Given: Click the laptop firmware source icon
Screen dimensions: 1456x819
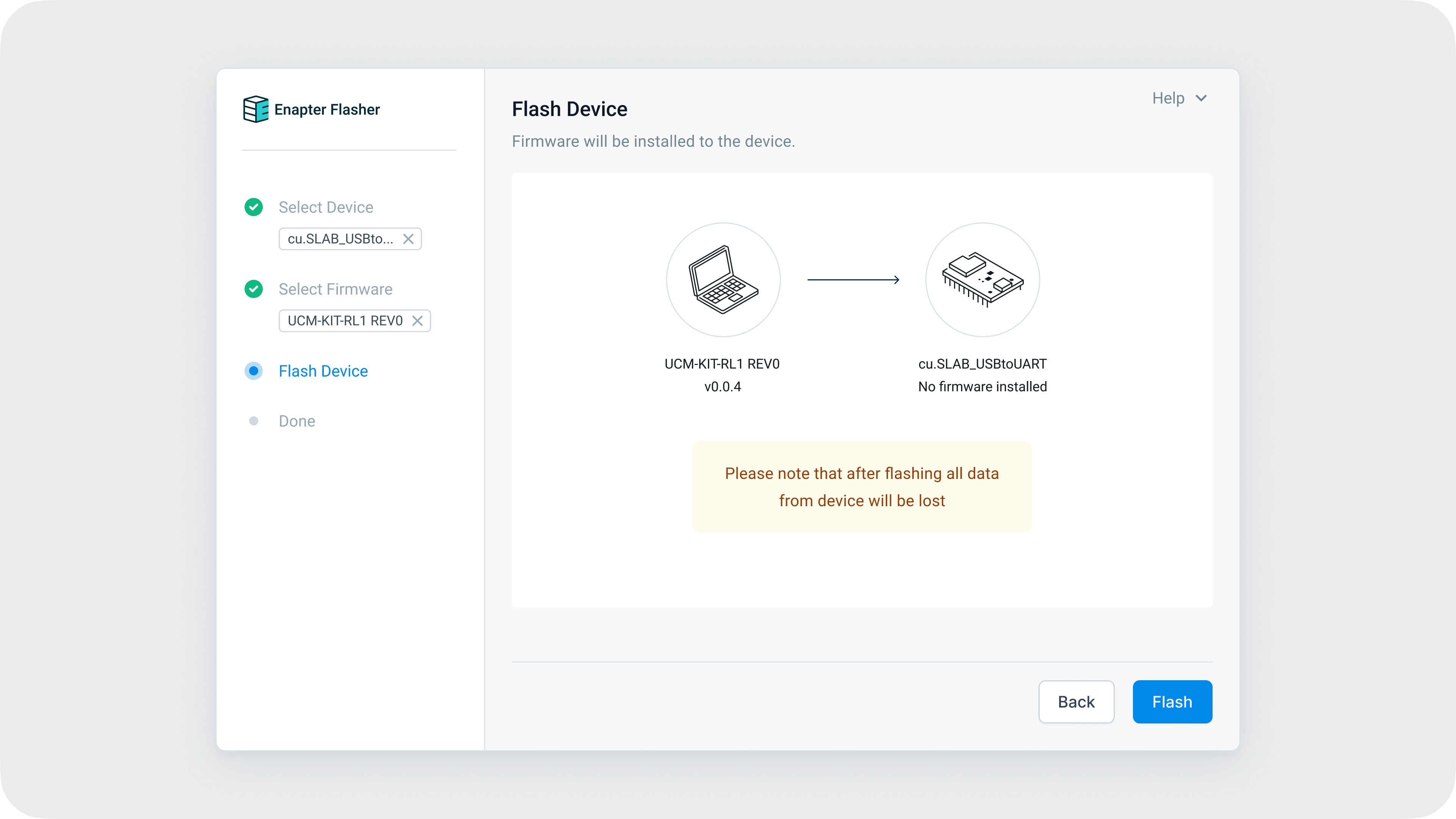Looking at the screenshot, I should coord(723,280).
